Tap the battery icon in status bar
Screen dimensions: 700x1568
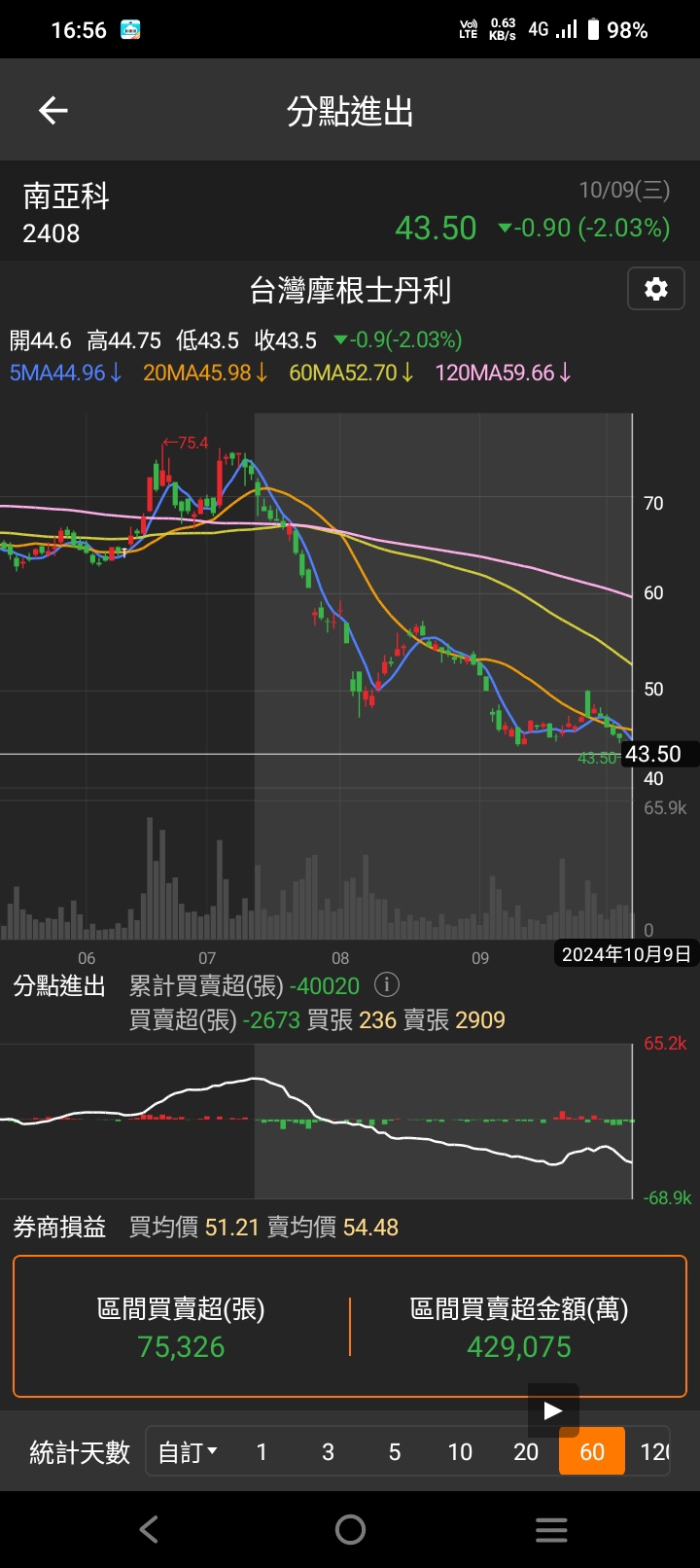593,30
